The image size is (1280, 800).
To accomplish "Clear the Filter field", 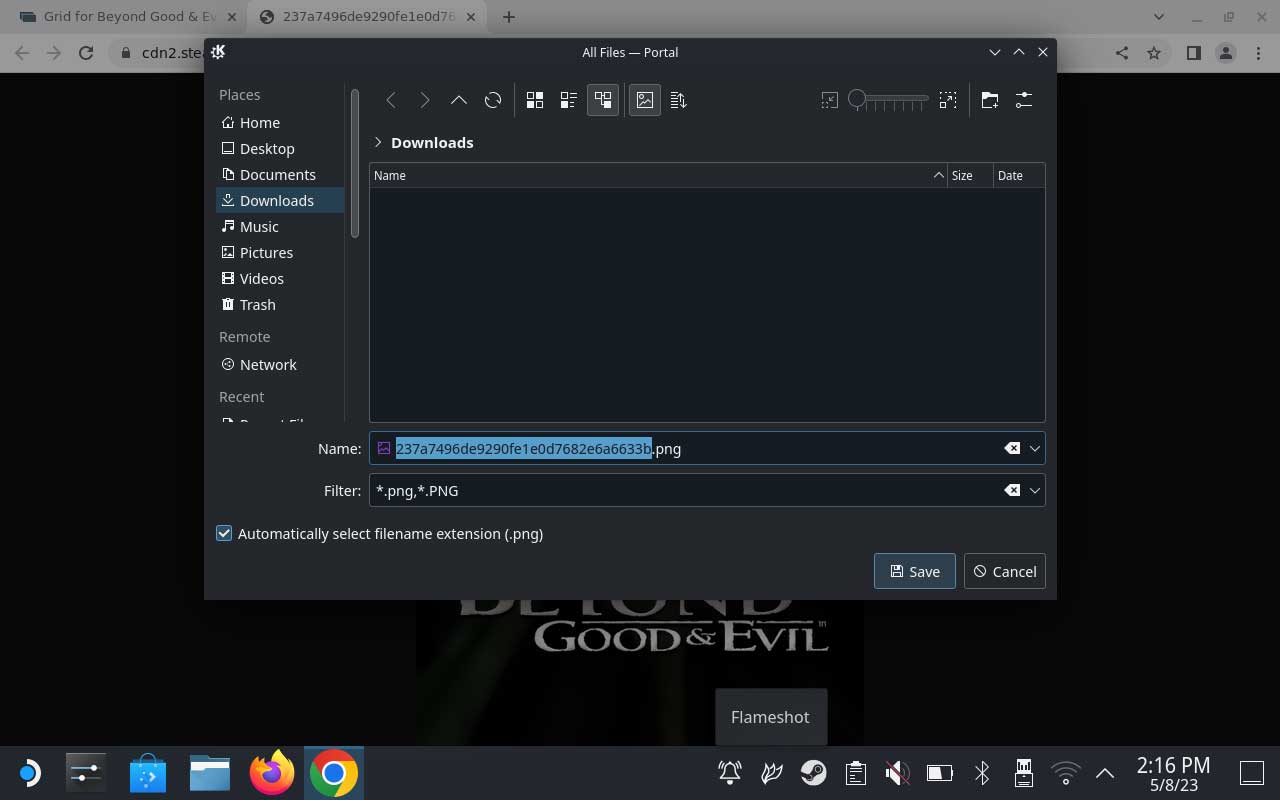I will [1012, 490].
